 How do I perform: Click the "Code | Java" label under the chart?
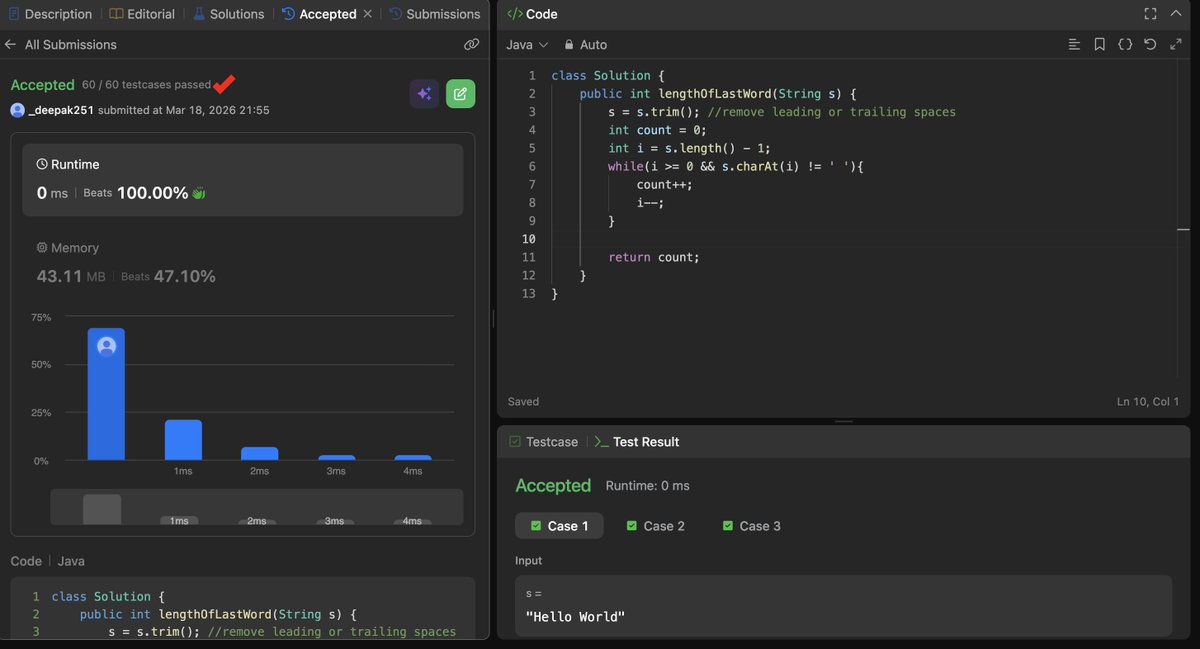coord(48,561)
